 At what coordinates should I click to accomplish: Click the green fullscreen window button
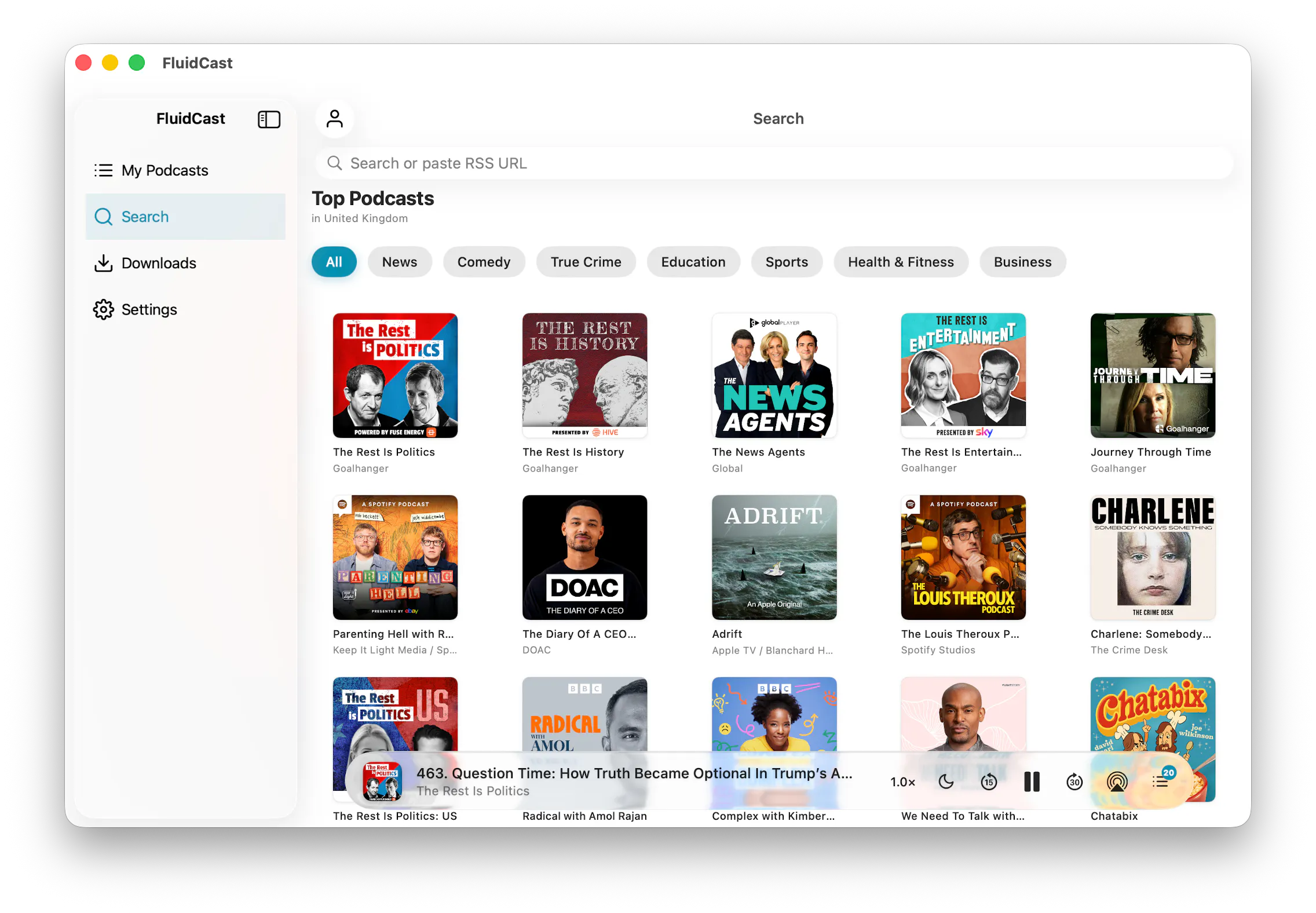[137, 63]
